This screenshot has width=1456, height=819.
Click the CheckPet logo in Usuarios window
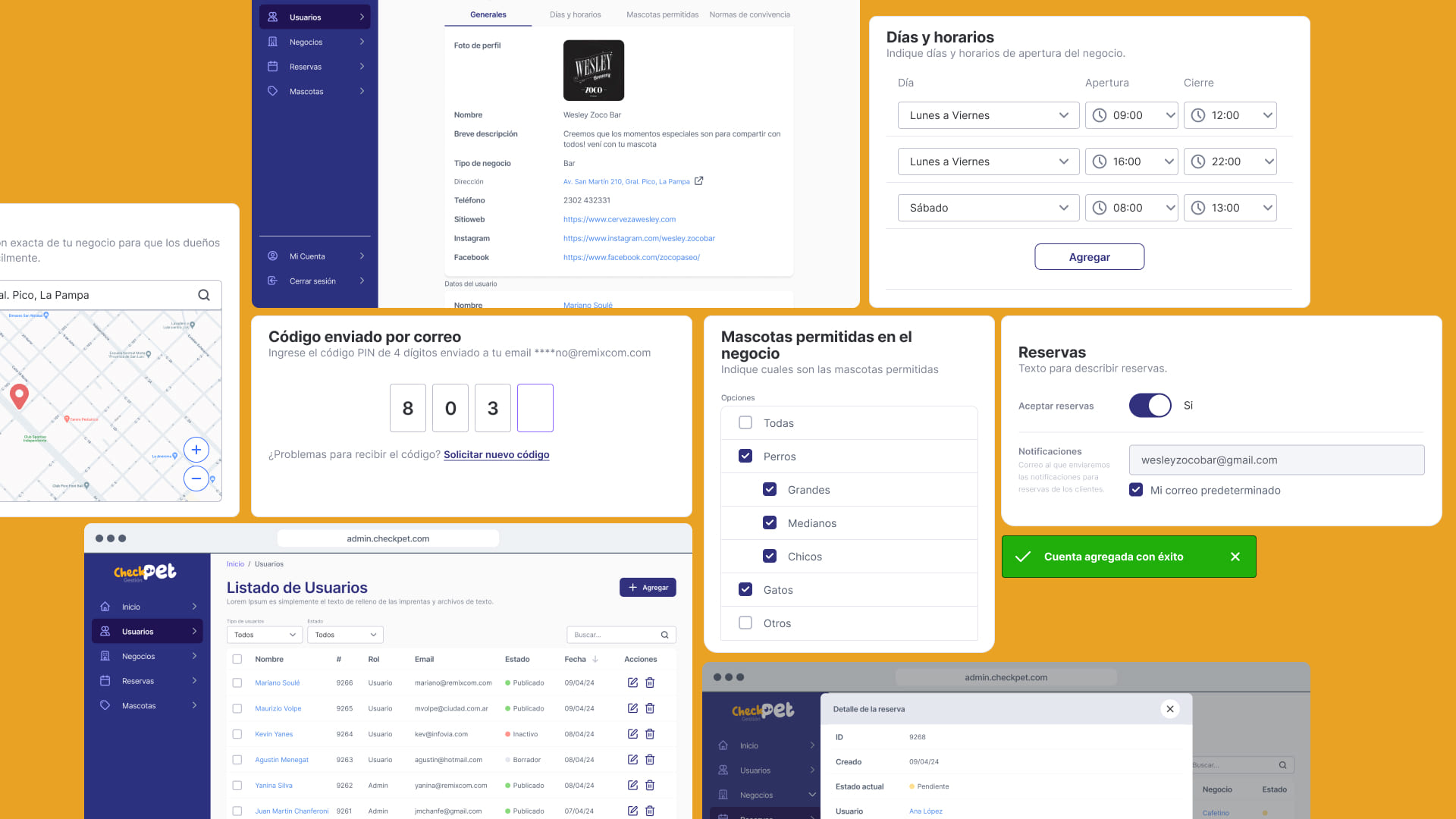point(145,573)
